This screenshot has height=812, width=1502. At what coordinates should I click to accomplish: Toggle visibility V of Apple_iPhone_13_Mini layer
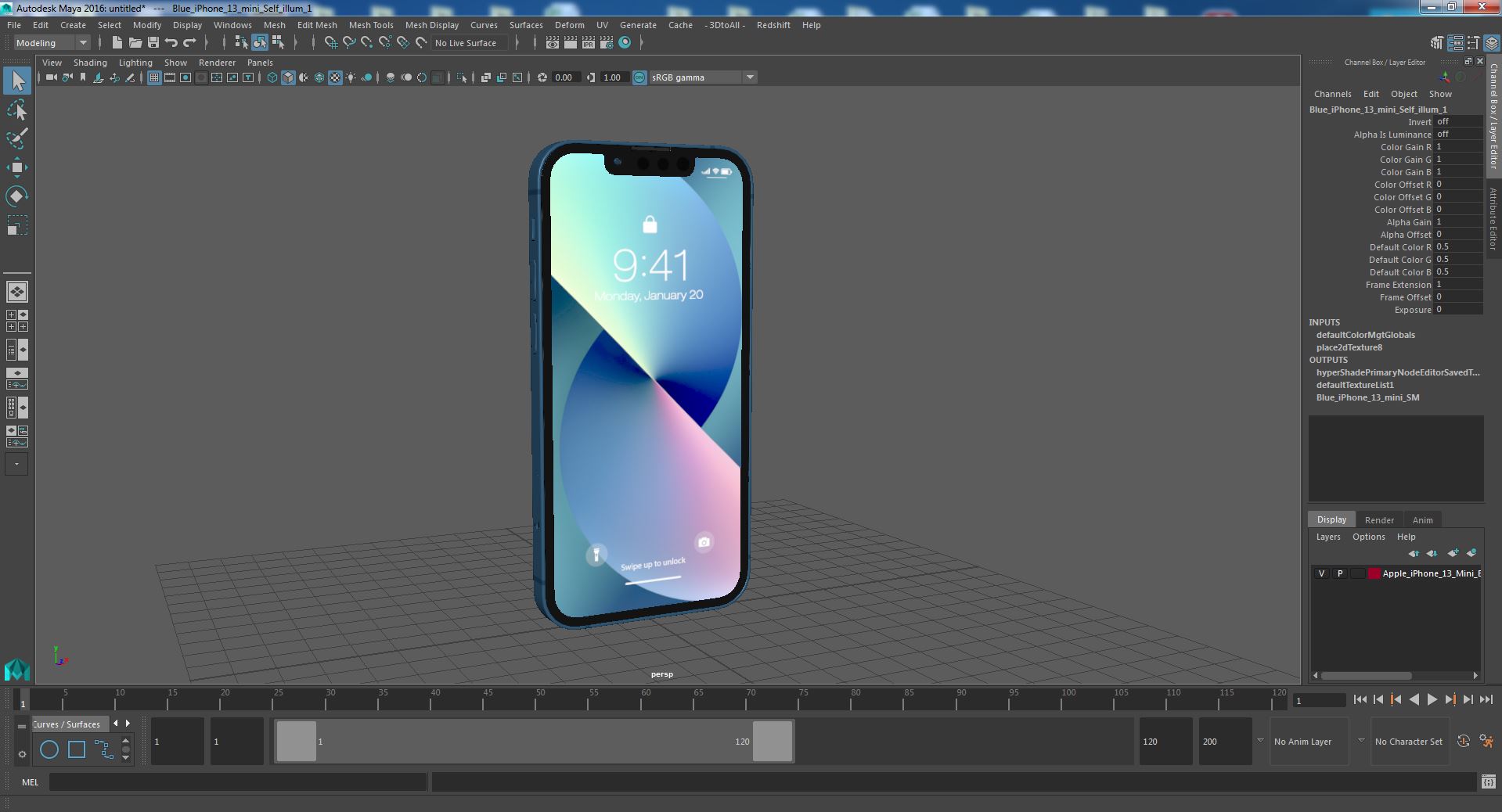pos(1322,573)
